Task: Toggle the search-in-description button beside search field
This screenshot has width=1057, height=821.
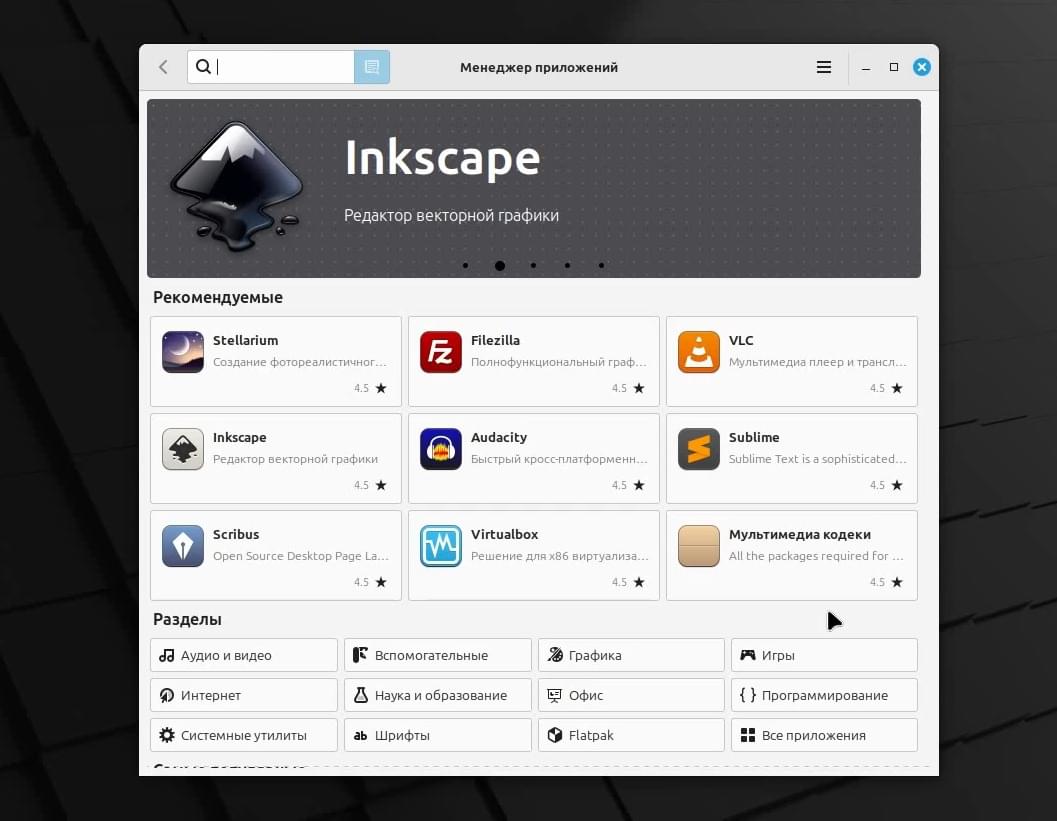Action: 372,67
